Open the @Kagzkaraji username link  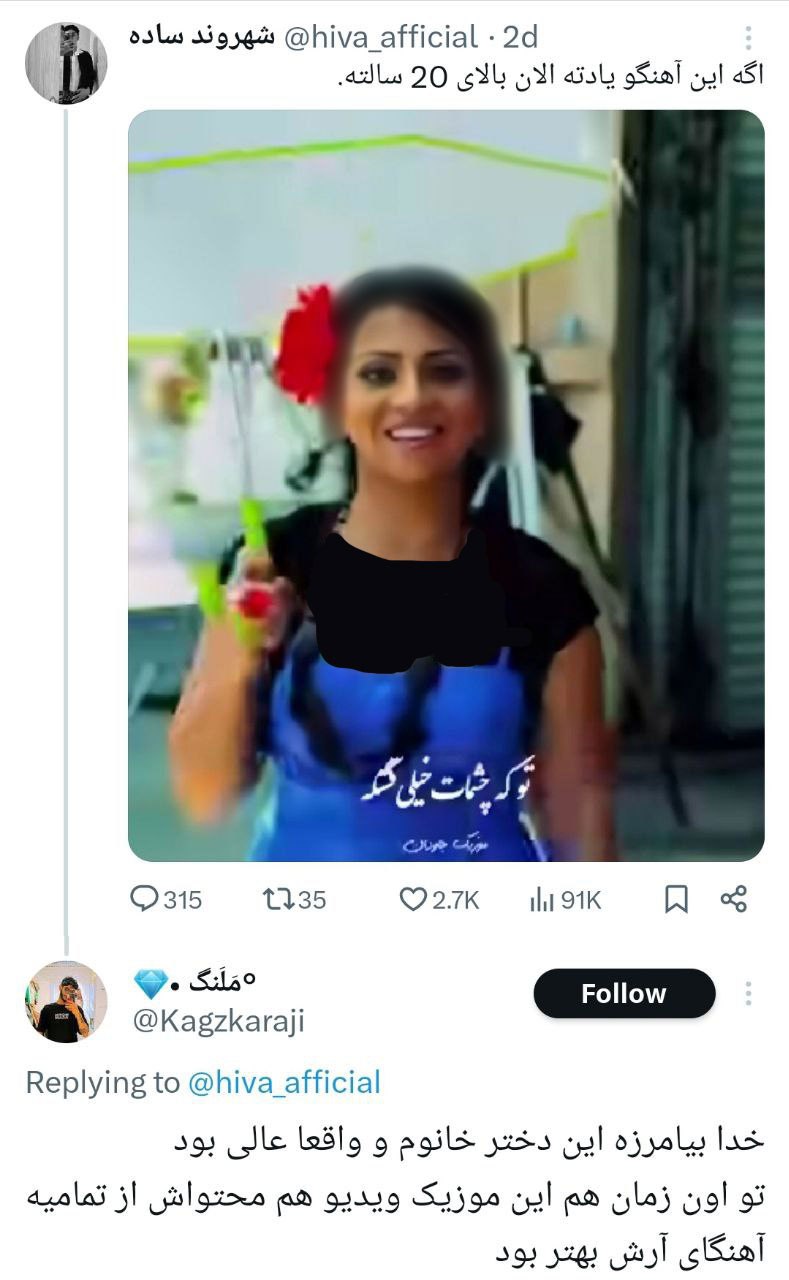click(x=219, y=1021)
